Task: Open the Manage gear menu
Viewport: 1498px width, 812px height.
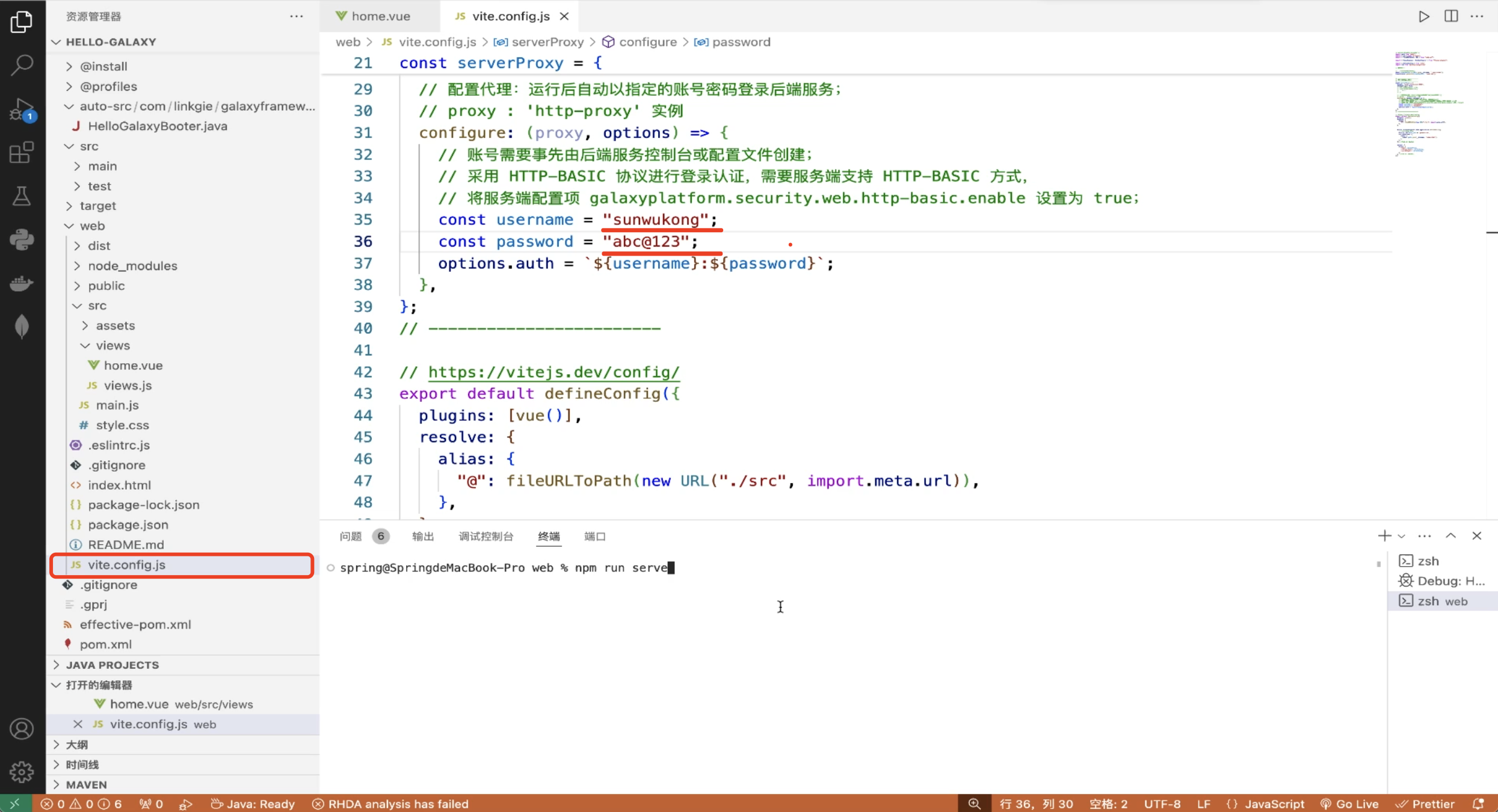Action: coord(22,772)
